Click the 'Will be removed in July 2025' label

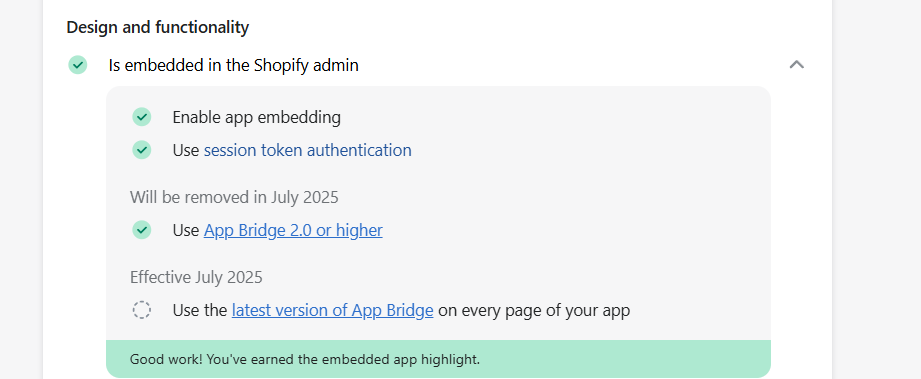(x=234, y=197)
